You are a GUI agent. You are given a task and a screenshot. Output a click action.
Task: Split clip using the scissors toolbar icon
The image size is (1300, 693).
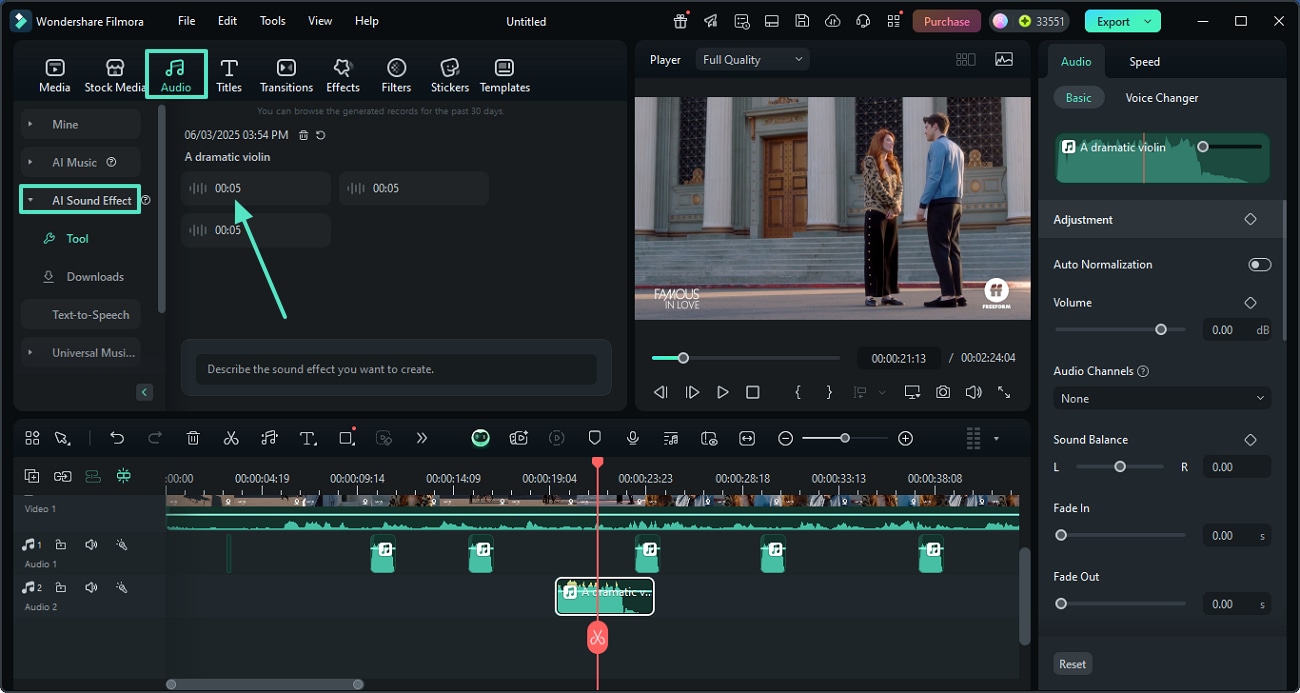point(231,438)
